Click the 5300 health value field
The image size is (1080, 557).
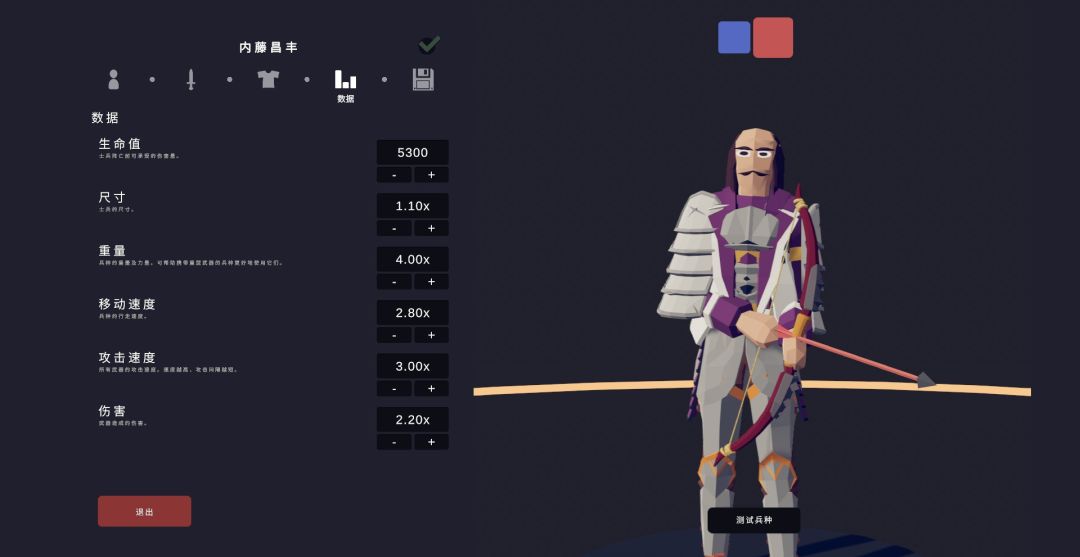[413, 152]
